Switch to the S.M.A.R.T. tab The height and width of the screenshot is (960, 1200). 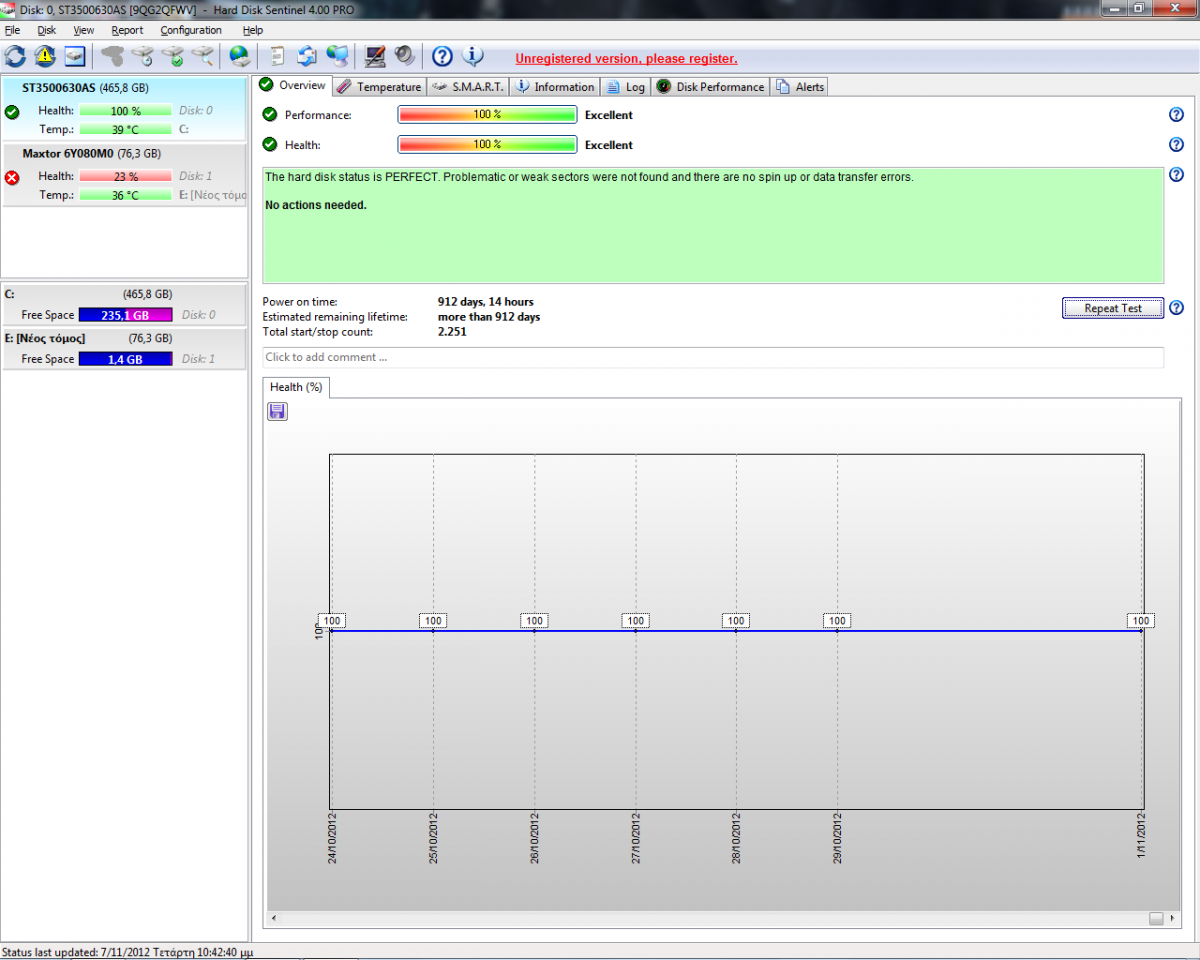(x=468, y=87)
